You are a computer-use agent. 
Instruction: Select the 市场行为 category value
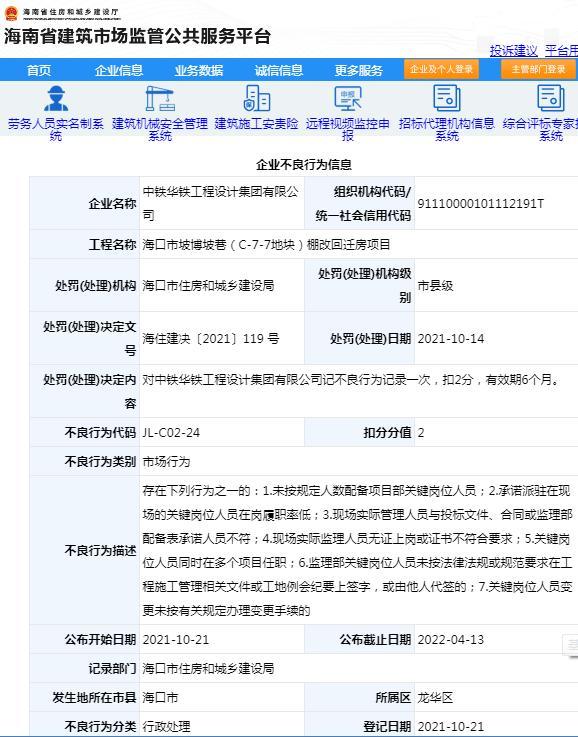click(x=166, y=462)
